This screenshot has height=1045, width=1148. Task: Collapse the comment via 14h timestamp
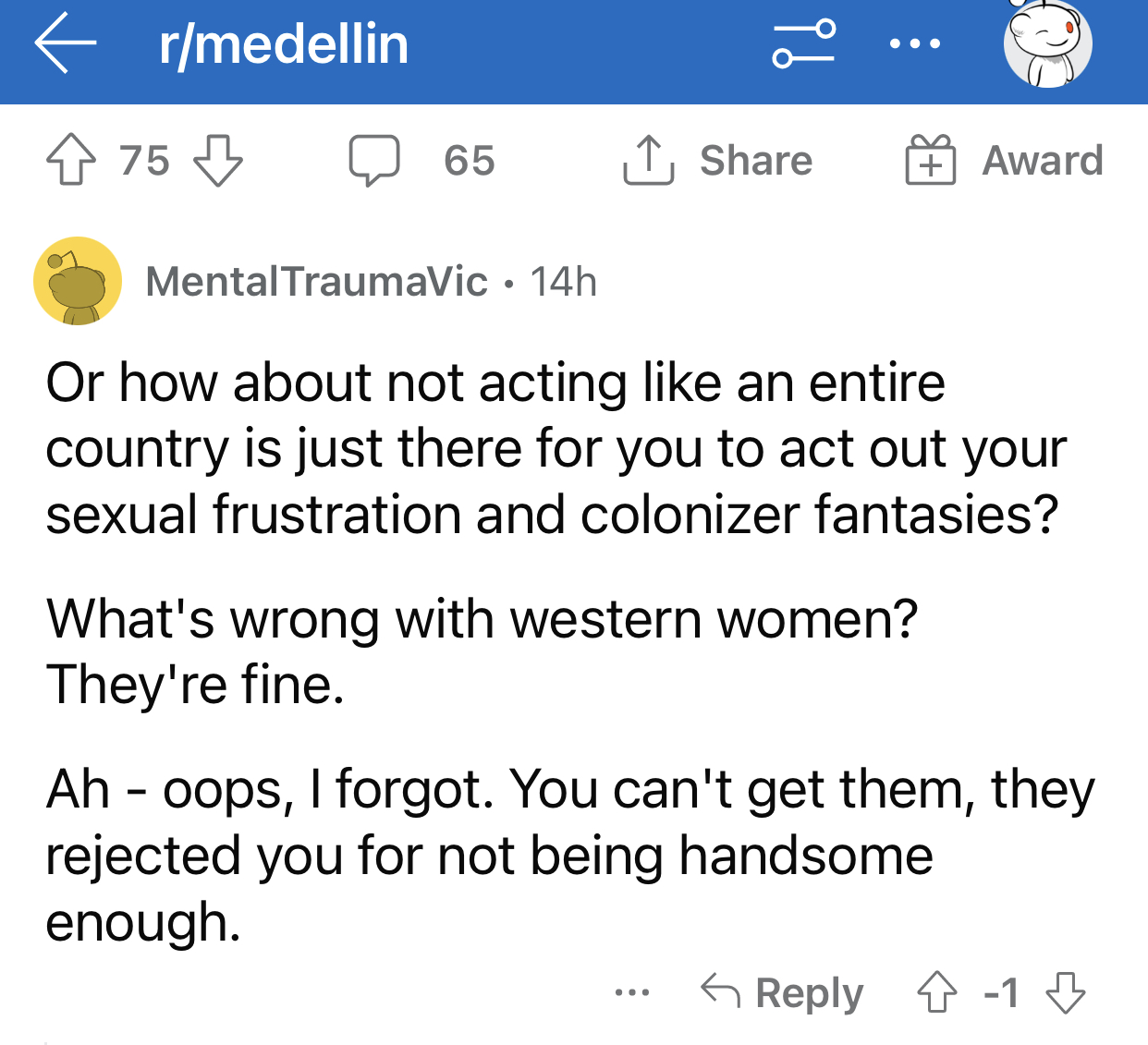(x=564, y=282)
